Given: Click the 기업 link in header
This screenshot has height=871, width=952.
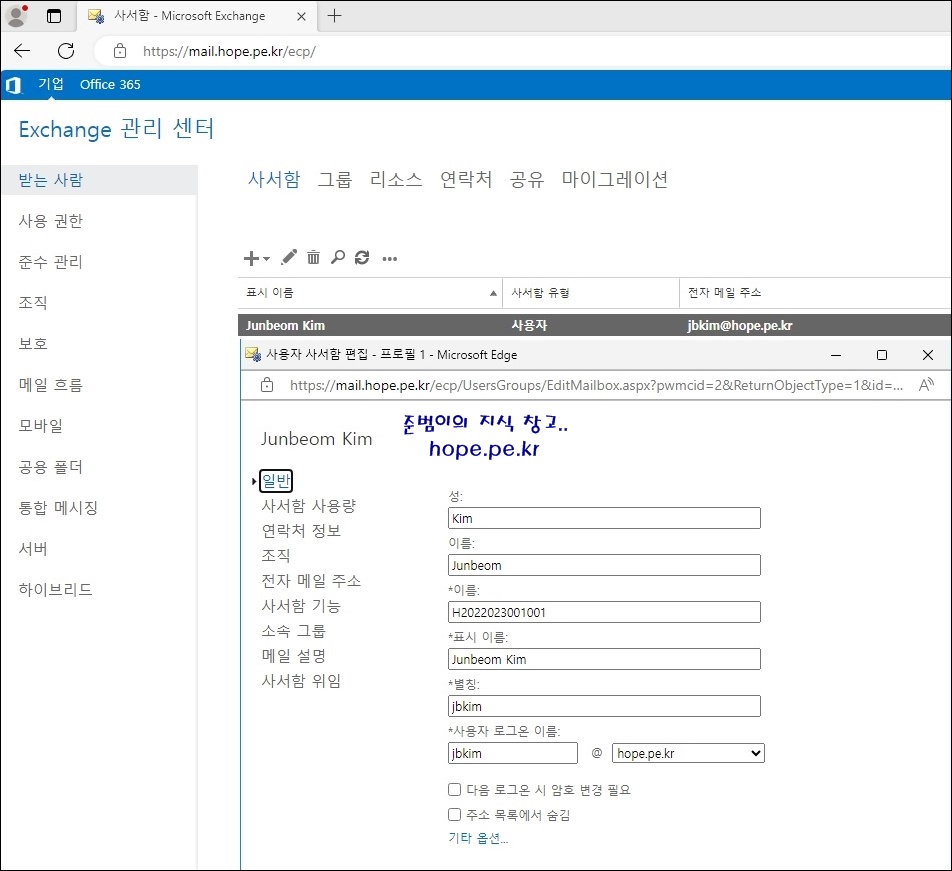Looking at the screenshot, I should point(50,84).
